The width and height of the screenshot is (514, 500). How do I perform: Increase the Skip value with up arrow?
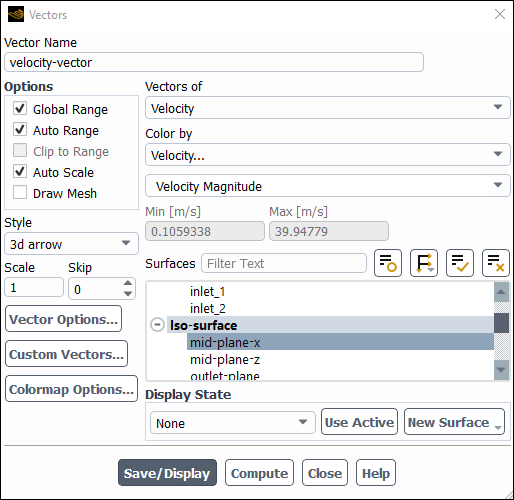click(x=128, y=283)
